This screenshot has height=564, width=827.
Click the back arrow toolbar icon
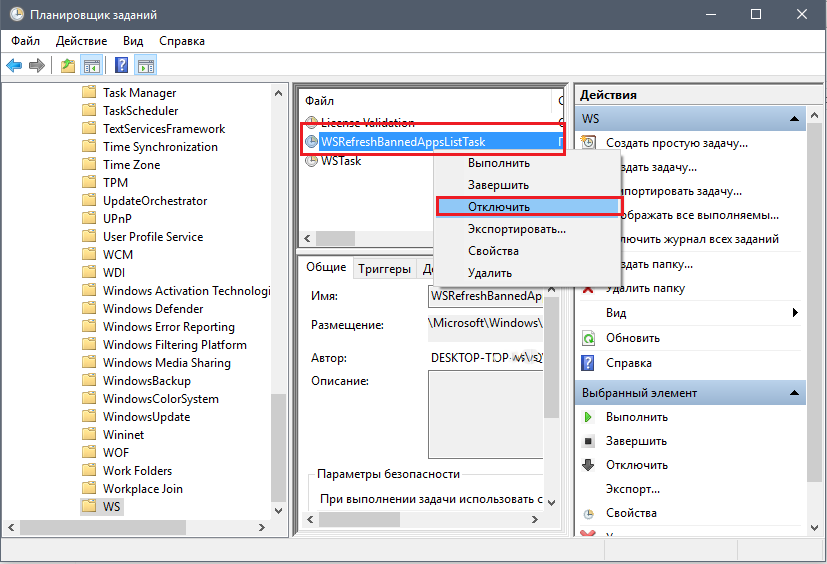point(14,66)
